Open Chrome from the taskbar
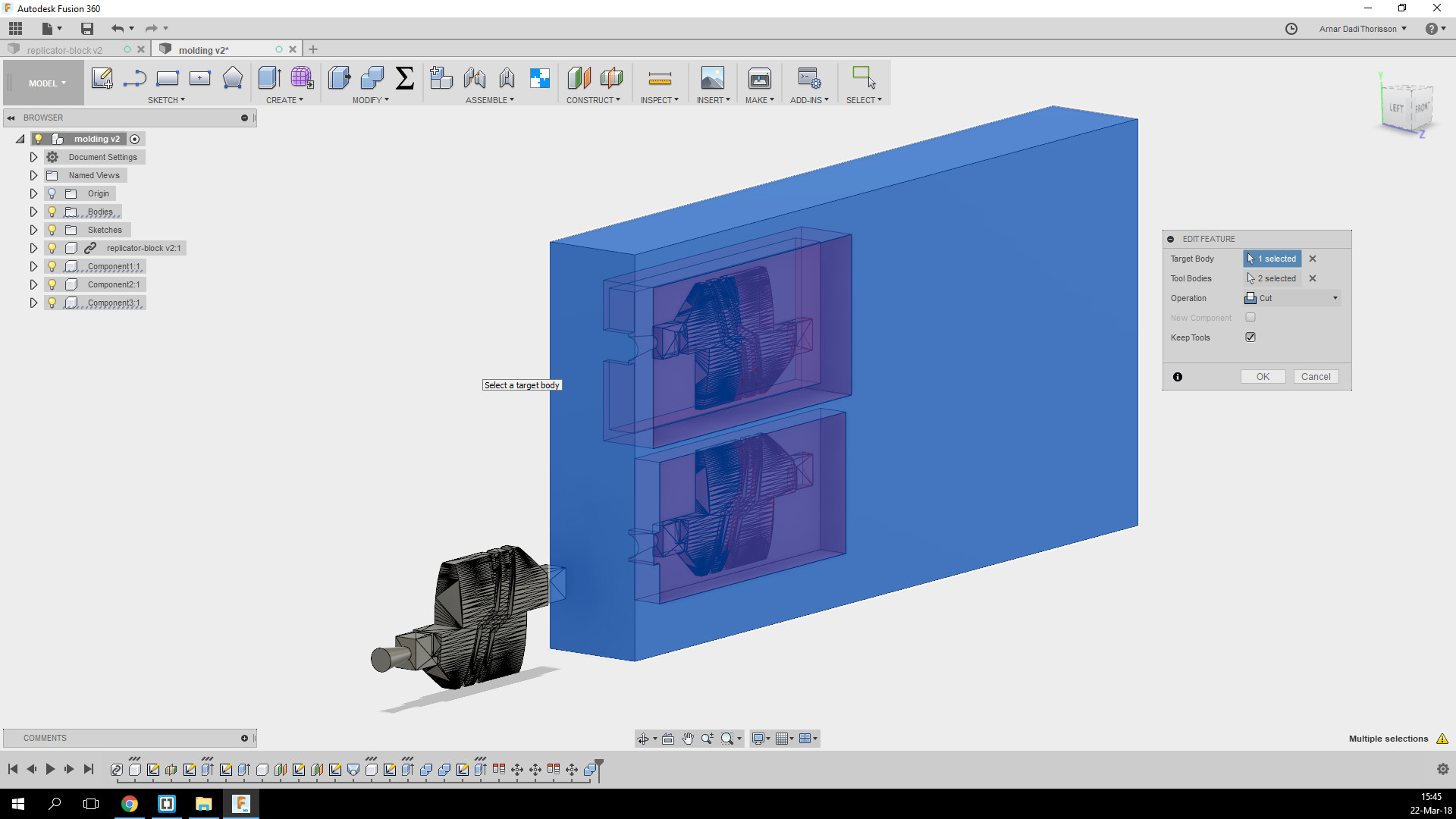The height and width of the screenshot is (819, 1456). pyautogui.click(x=130, y=804)
